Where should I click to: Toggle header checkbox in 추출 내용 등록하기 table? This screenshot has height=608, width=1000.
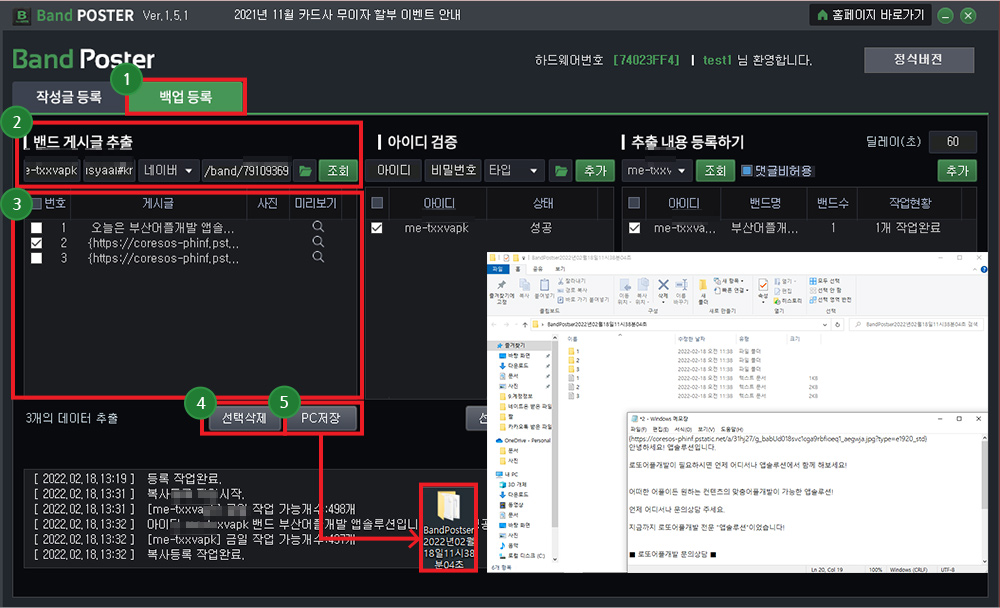point(634,203)
